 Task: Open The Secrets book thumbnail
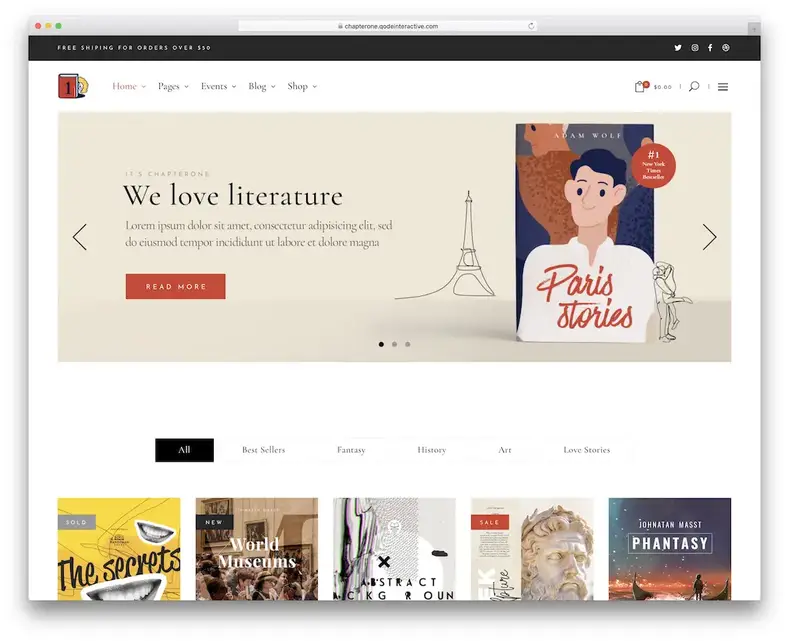point(119,549)
